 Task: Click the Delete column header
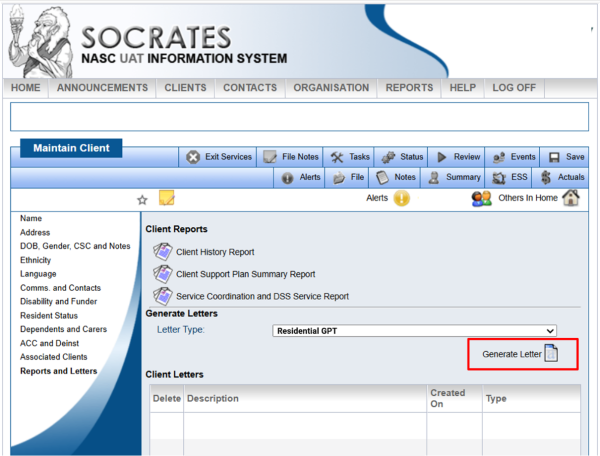tap(166, 399)
